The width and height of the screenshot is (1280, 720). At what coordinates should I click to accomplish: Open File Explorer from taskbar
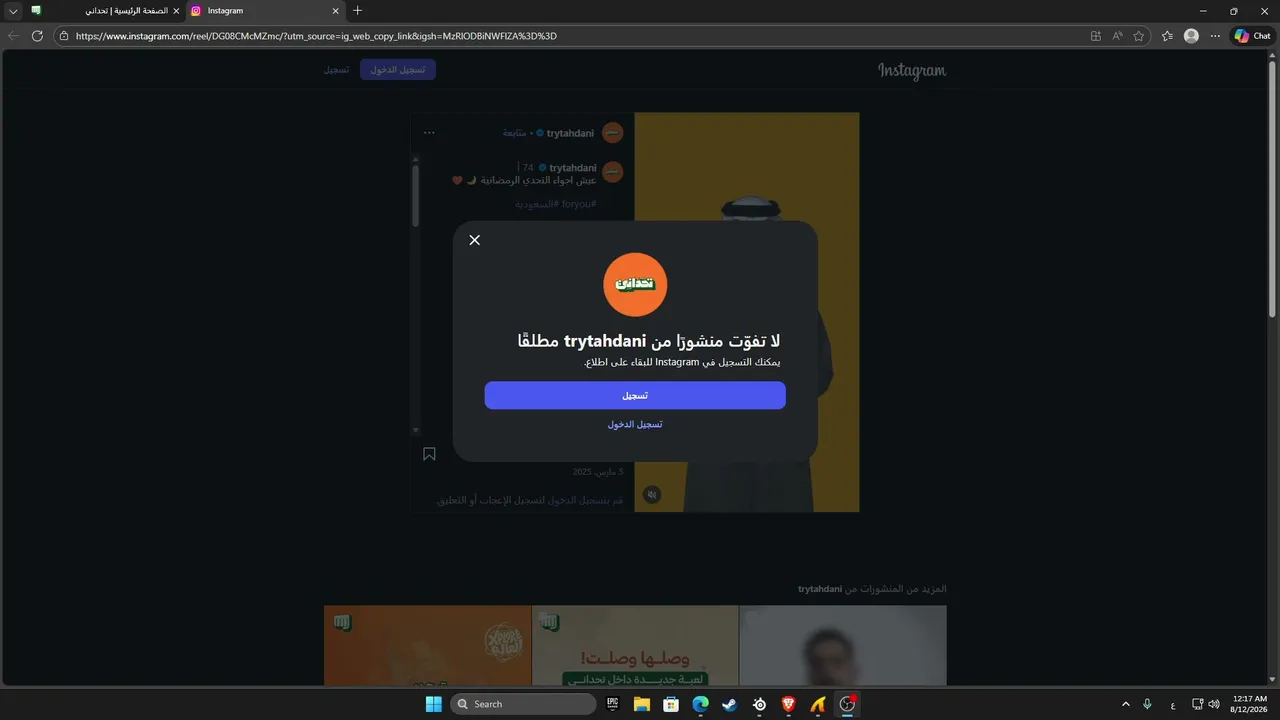[642, 704]
